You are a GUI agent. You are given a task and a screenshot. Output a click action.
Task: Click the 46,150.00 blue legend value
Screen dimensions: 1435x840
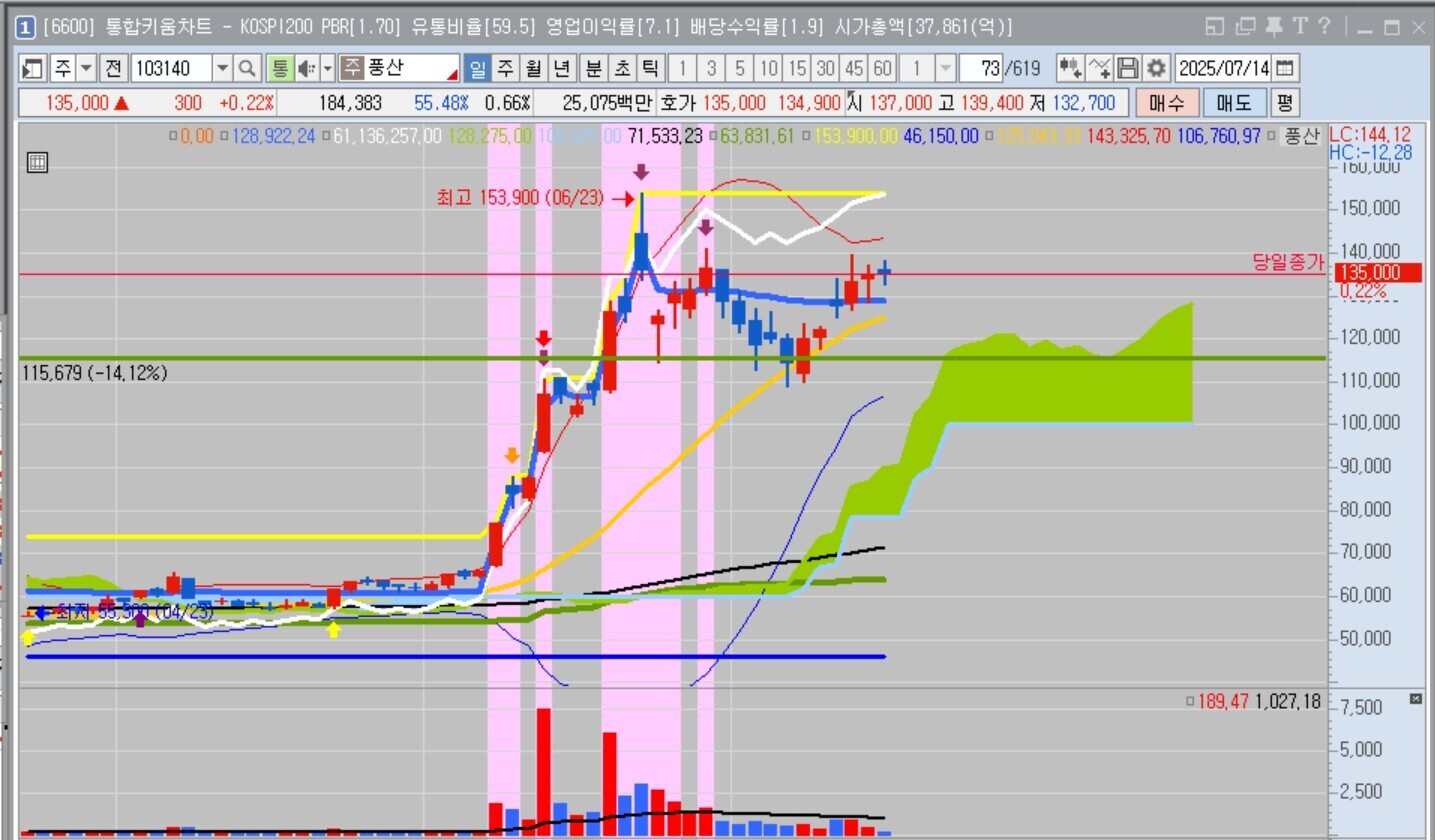[941, 136]
